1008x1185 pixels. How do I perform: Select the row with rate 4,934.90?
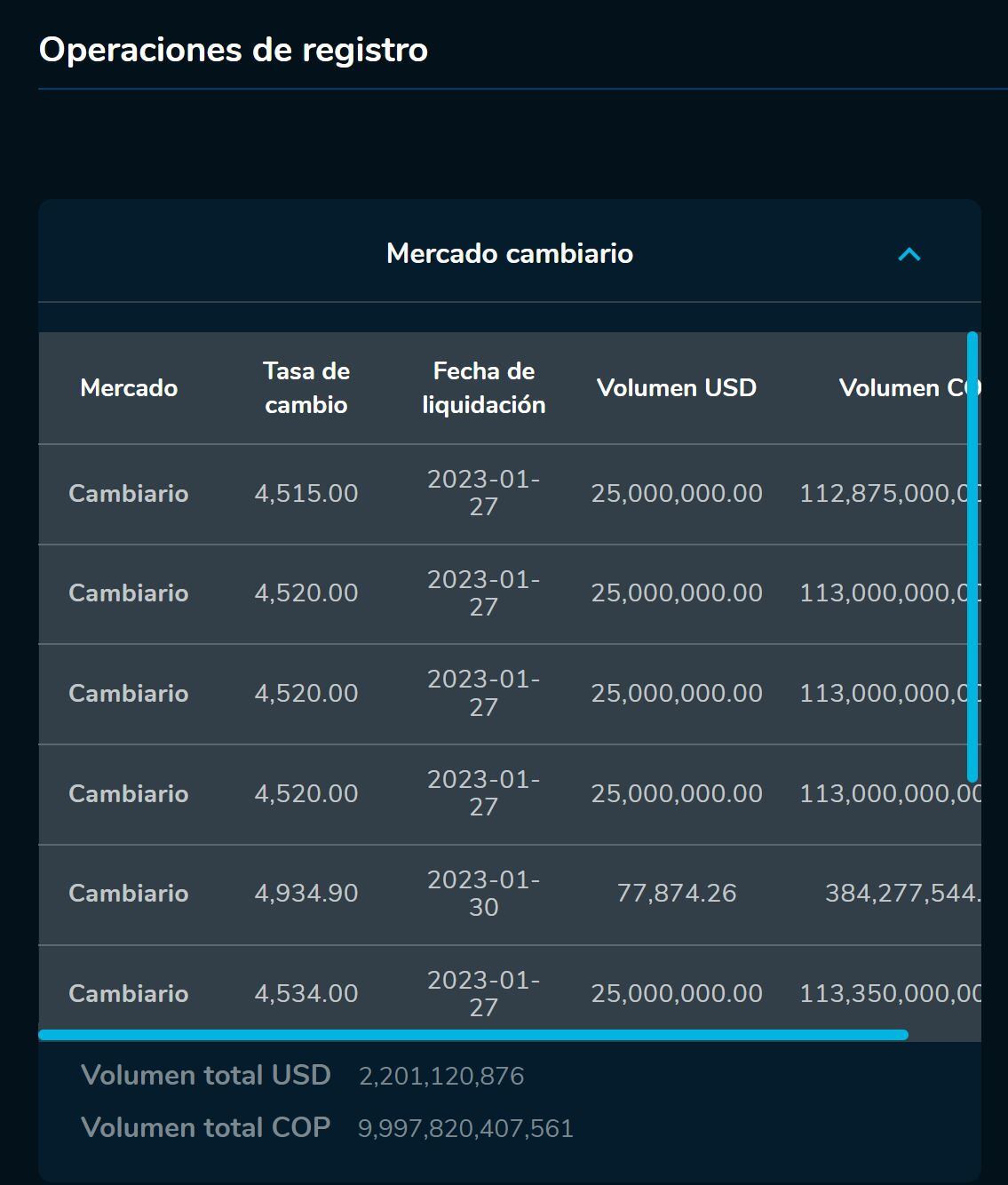[x=306, y=894]
